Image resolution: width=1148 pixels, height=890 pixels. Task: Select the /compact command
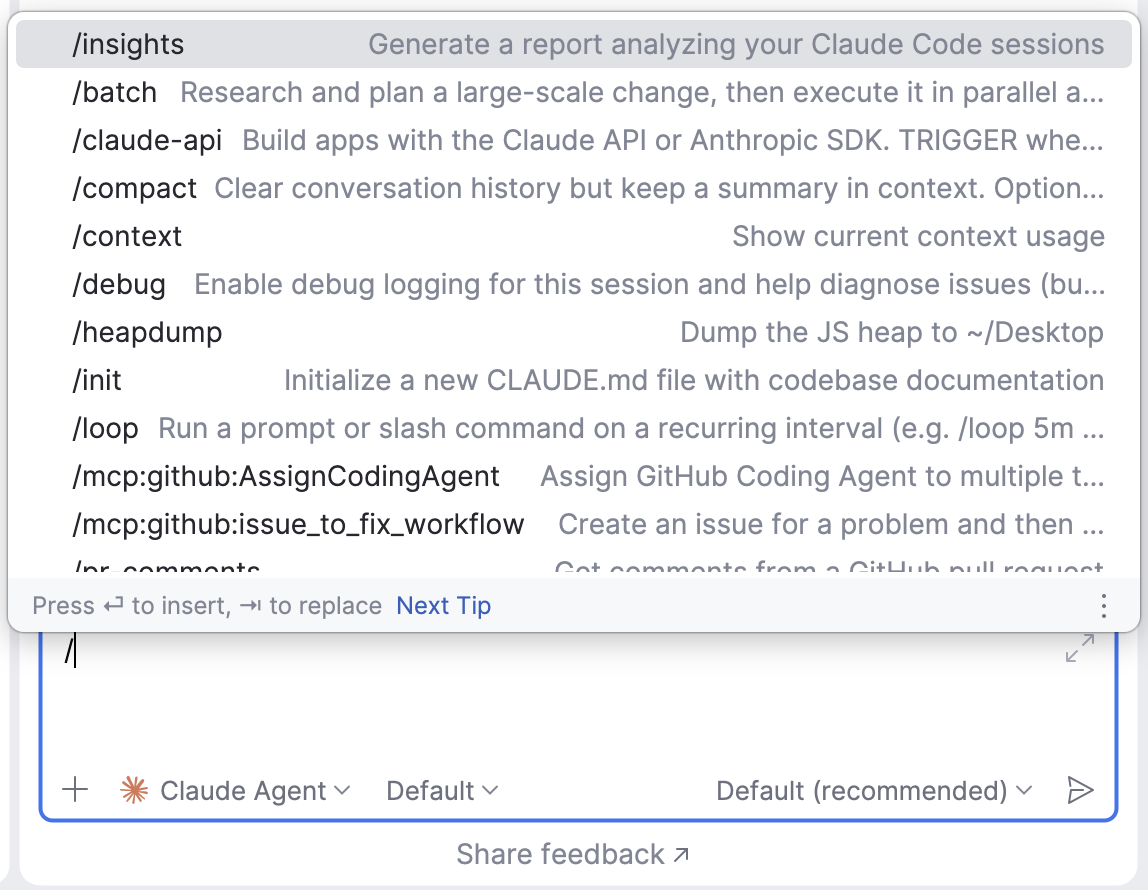[135, 189]
